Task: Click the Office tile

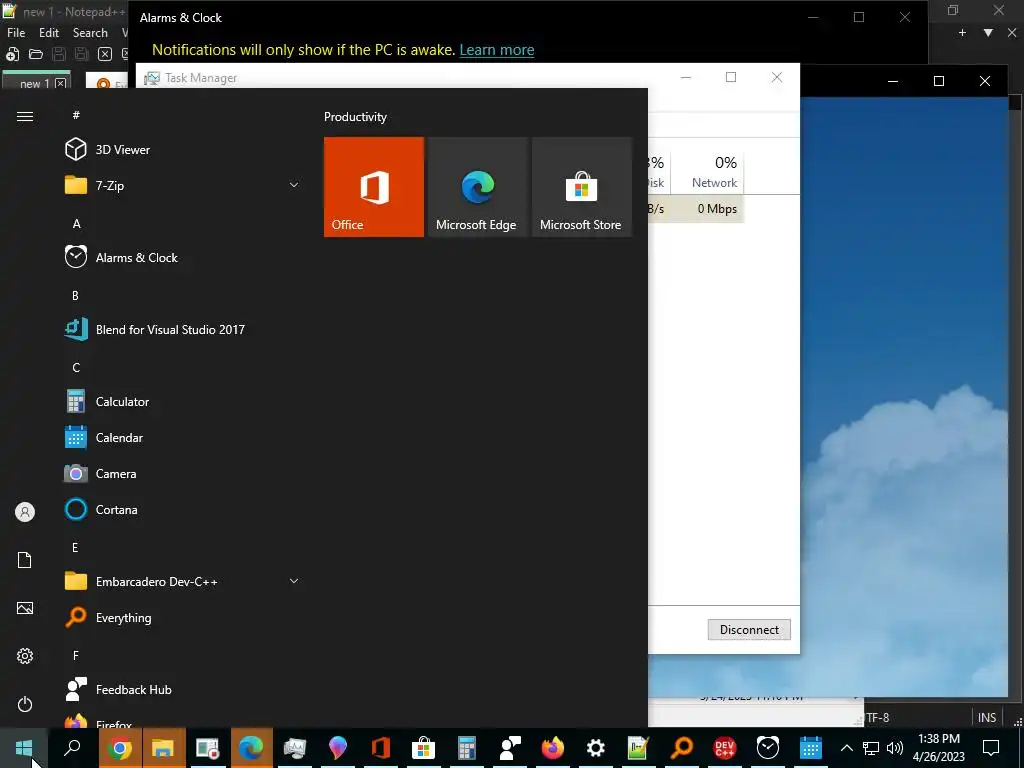Action: 374,187
